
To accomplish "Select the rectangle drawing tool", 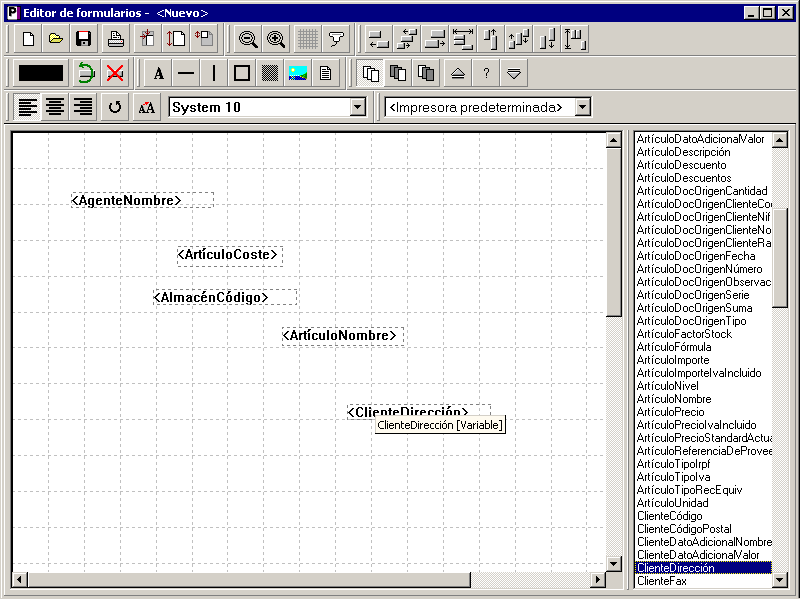I will pyautogui.click(x=242, y=73).
